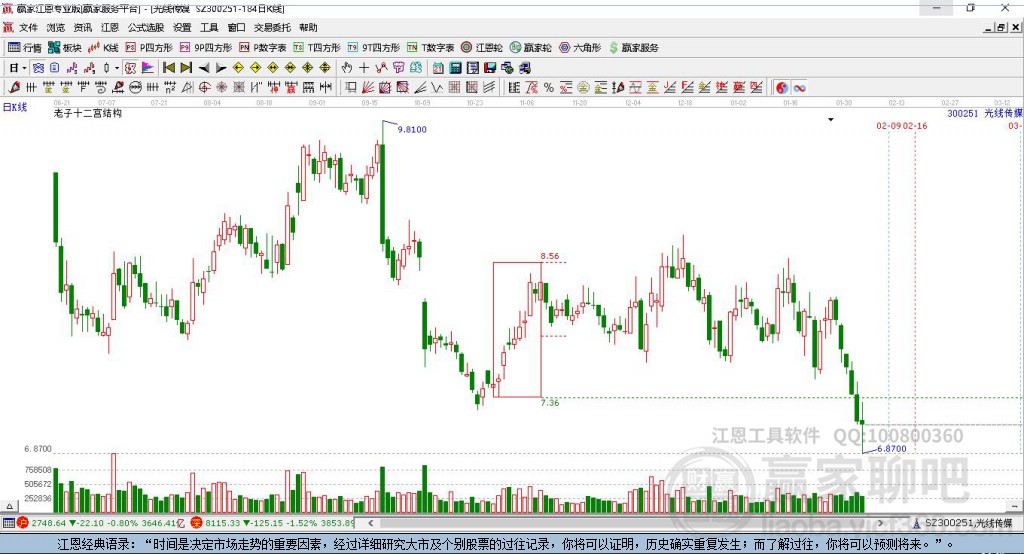The image size is (1024, 554).
Task: Open the 日 period dropdown
Action: pyautogui.click(x=18, y=68)
